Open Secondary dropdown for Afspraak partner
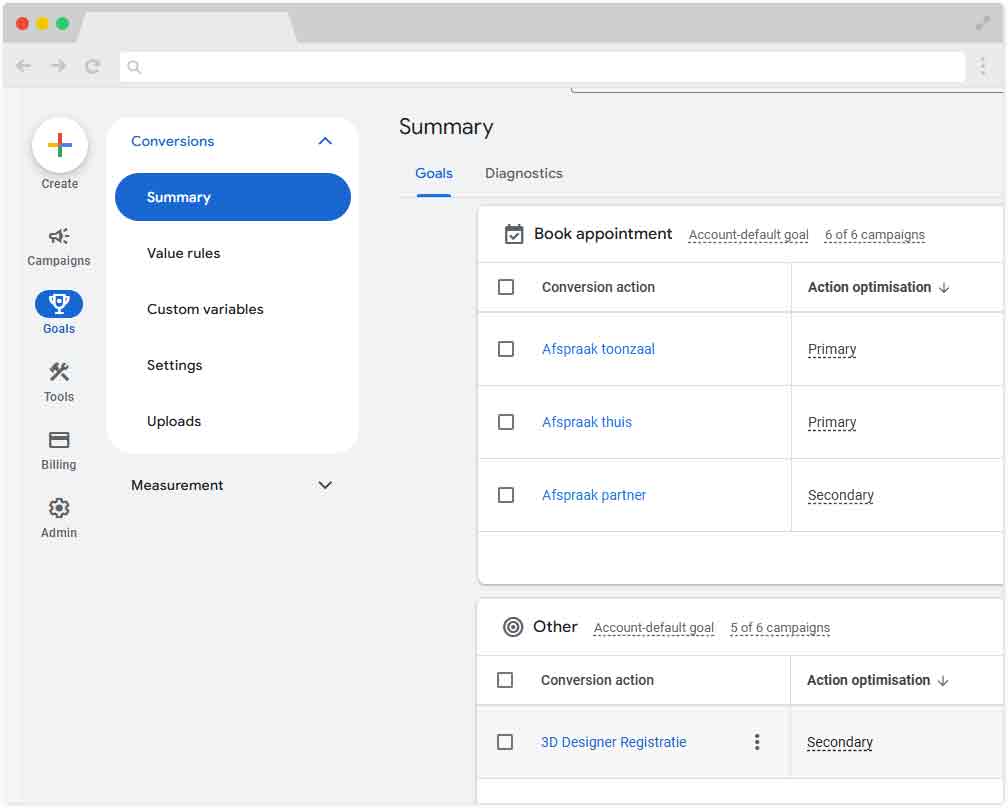This screenshot has width=1008, height=808. [840, 495]
